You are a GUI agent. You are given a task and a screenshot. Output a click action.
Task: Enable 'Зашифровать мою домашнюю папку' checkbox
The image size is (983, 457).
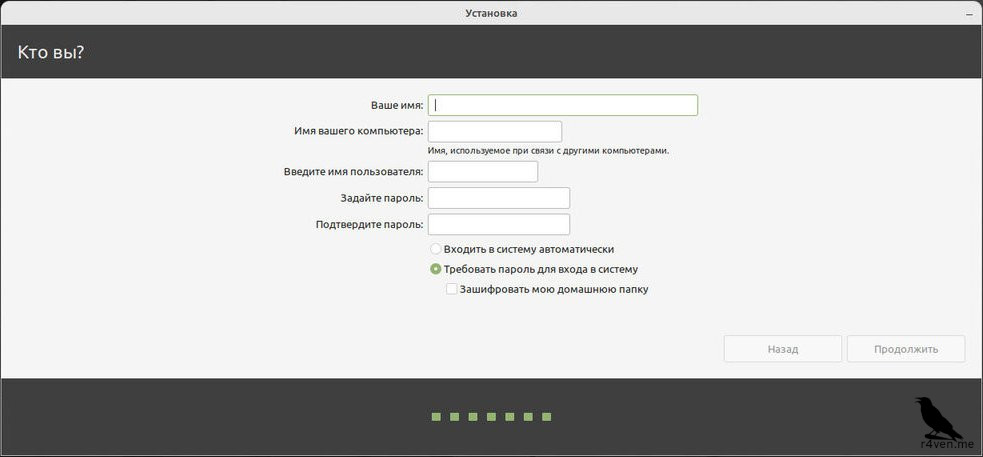click(x=452, y=289)
